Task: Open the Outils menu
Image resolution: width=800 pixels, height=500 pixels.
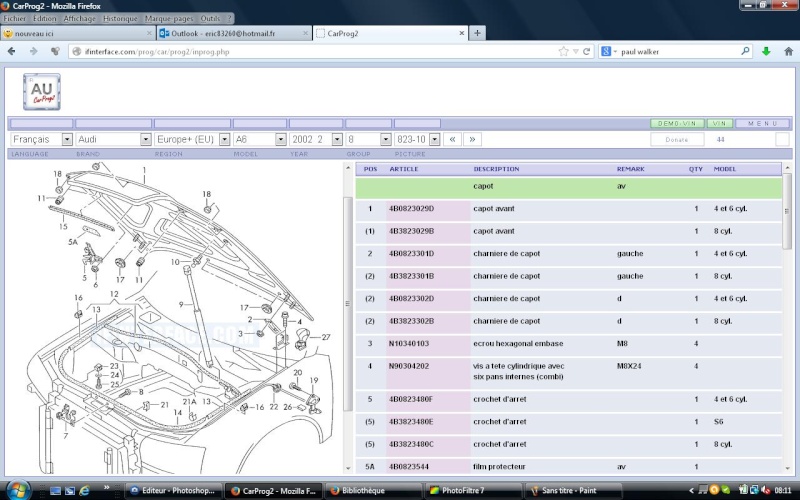Action: 210,18
